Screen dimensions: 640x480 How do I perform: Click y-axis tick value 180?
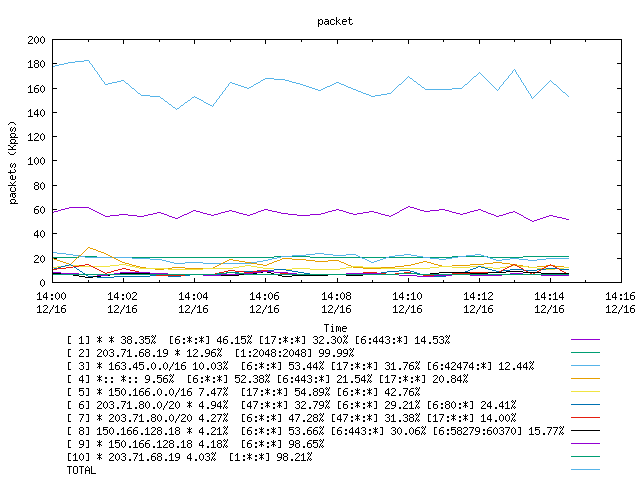(x=36, y=64)
